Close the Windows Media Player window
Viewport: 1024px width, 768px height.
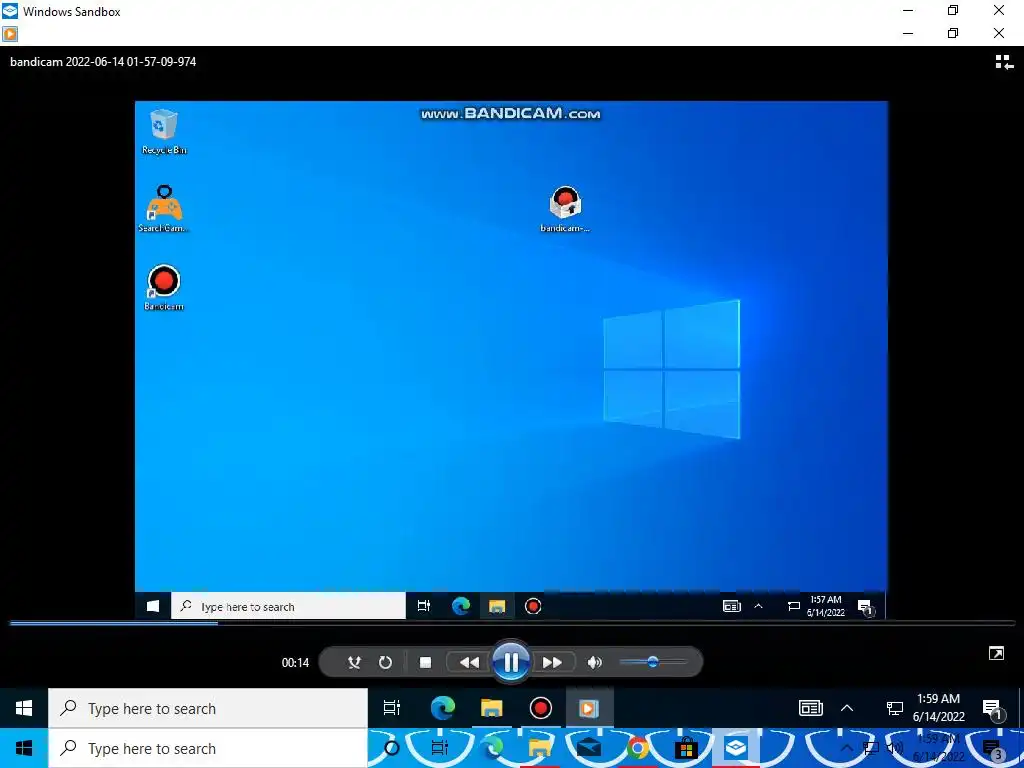[x=999, y=33]
